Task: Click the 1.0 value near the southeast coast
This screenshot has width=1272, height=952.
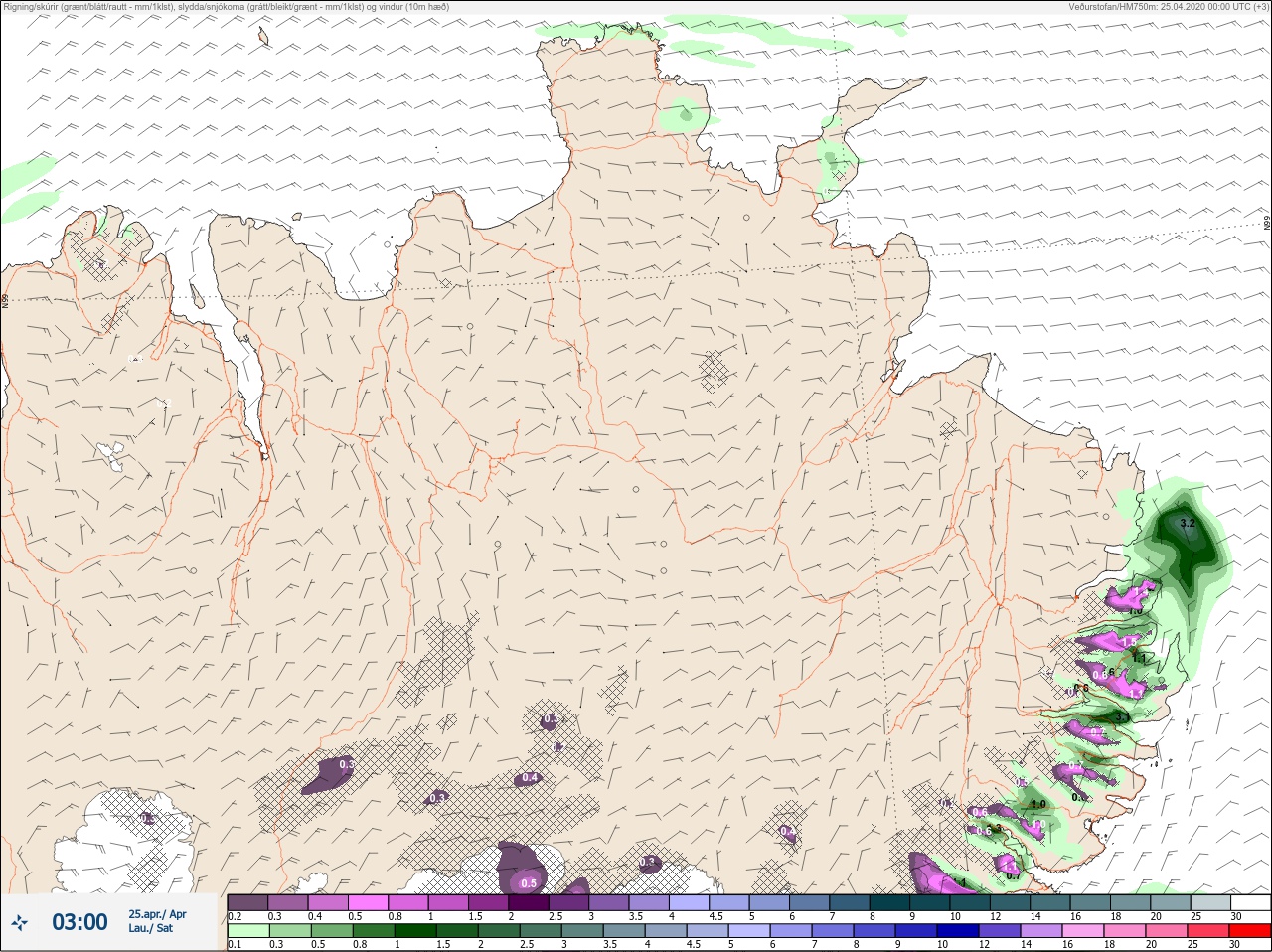Action: tap(1039, 804)
